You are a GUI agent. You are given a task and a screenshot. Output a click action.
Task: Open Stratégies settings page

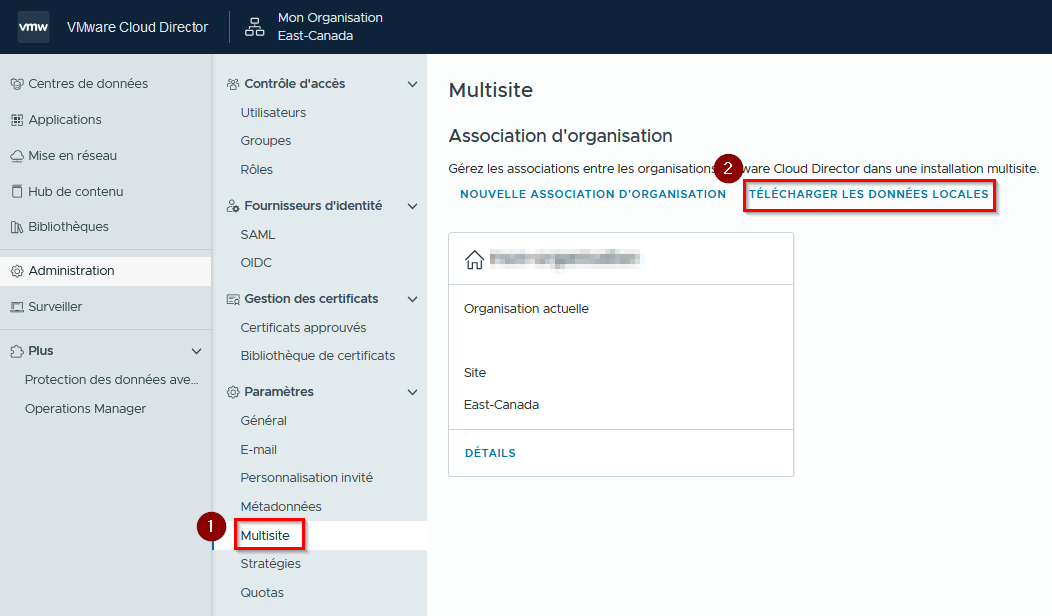(x=270, y=564)
